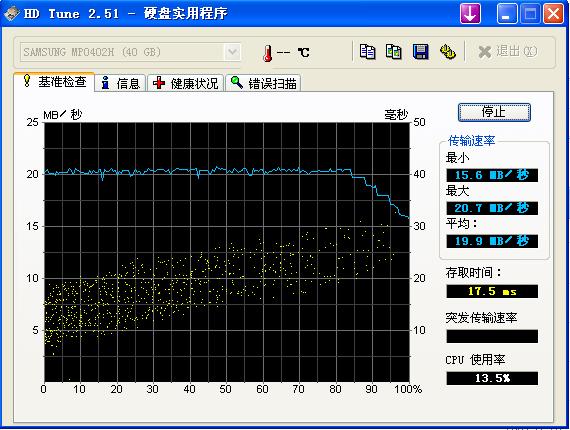Click the 停止 button
570x430 pixels.
(x=494, y=112)
